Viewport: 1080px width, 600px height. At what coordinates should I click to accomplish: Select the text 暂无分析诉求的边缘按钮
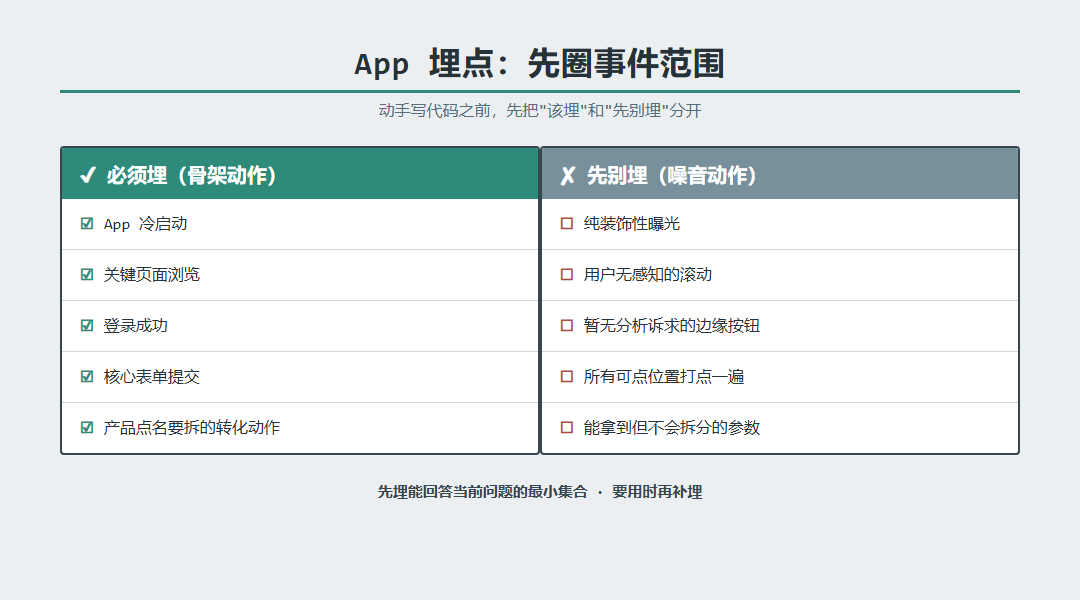(672, 326)
